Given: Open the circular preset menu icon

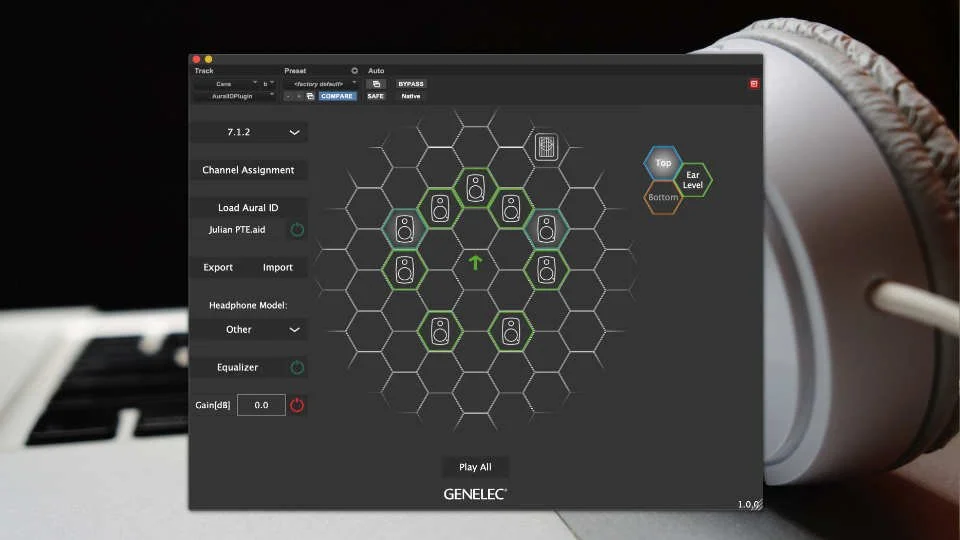Looking at the screenshot, I should pyautogui.click(x=354, y=70).
